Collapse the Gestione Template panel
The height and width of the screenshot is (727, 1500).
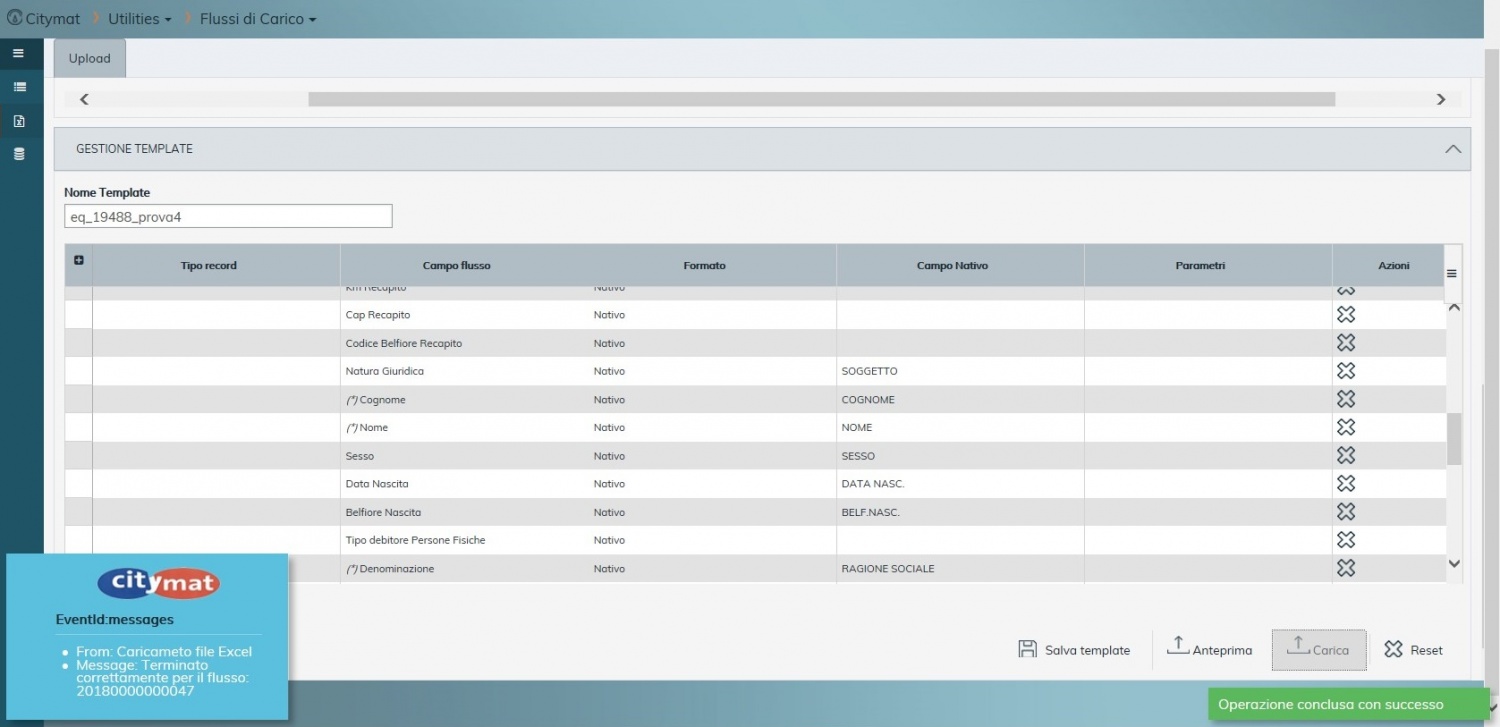coord(1452,149)
